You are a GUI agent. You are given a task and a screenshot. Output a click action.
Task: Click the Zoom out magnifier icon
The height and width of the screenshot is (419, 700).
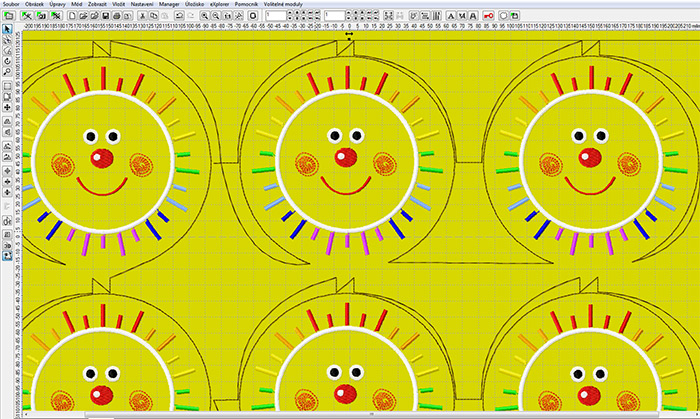216,16
